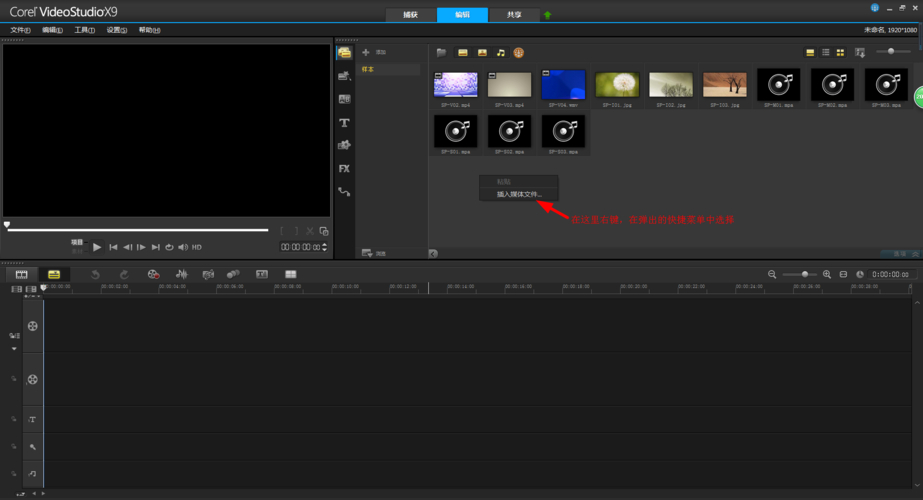
Task: Zoom out the timeline
Action: click(772, 274)
